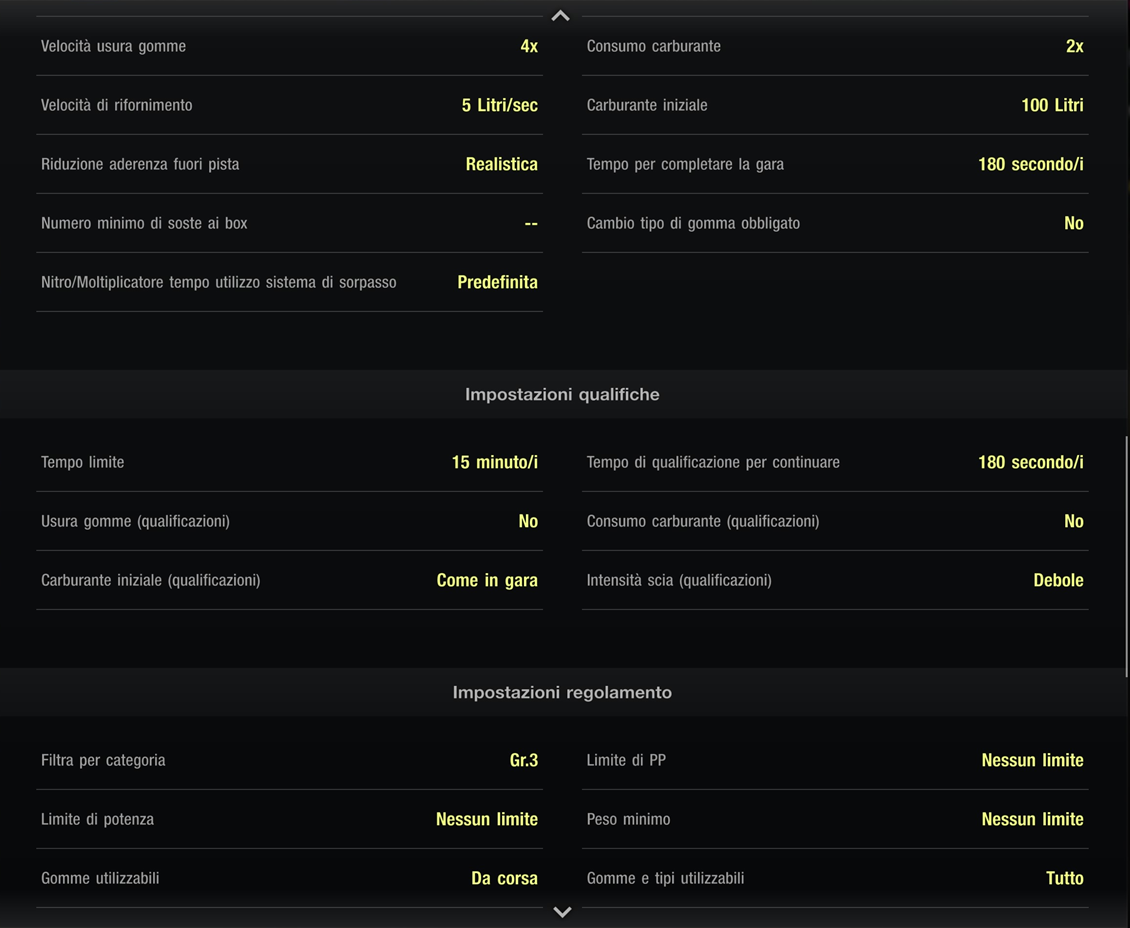Screen dimensions: 1130x928
Task: Change Consumo carburante 2x value
Action: pyautogui.click(x=835, y=46)
